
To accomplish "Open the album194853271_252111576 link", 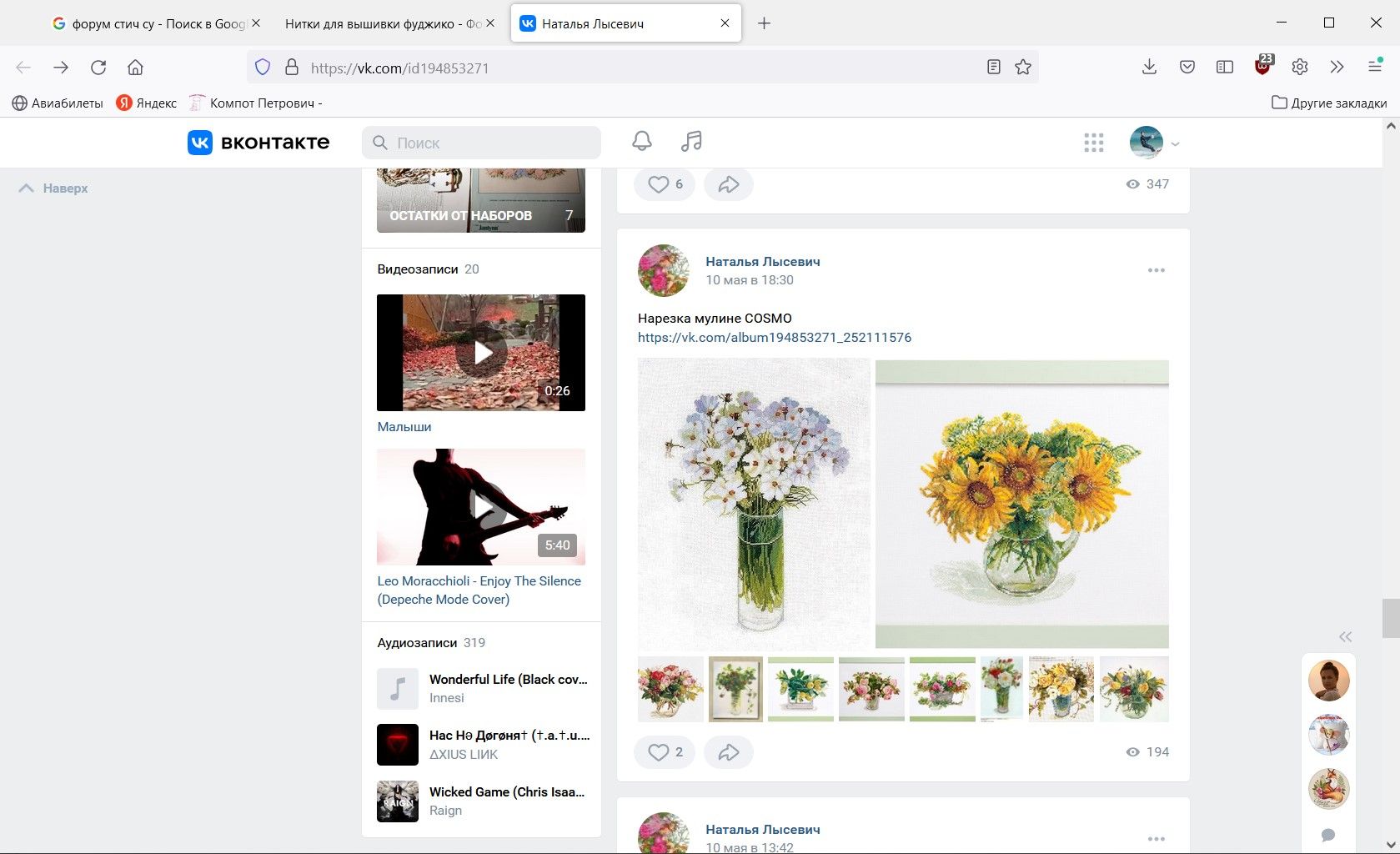I will click(x=774, y=338).
